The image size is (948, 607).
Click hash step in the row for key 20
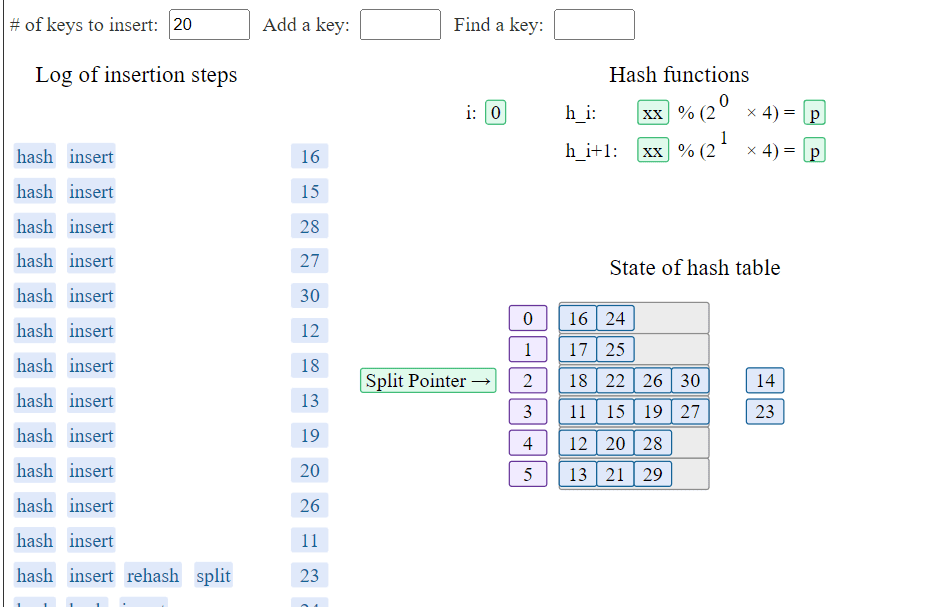[35, 471]
